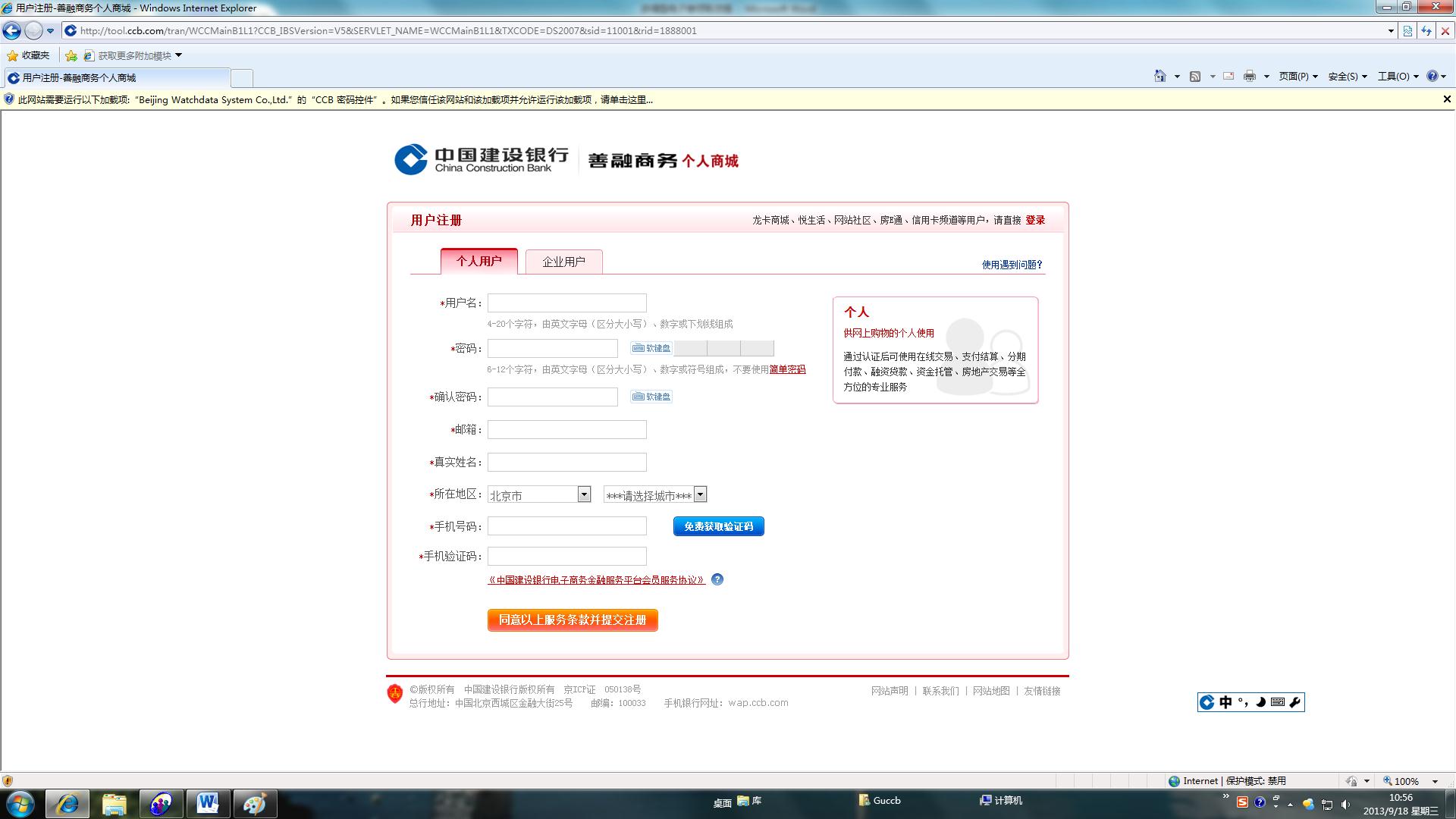Click the help question mark beside service agreement
The height and width of the screenshot is (819, 1456).
tap(717, 579)
